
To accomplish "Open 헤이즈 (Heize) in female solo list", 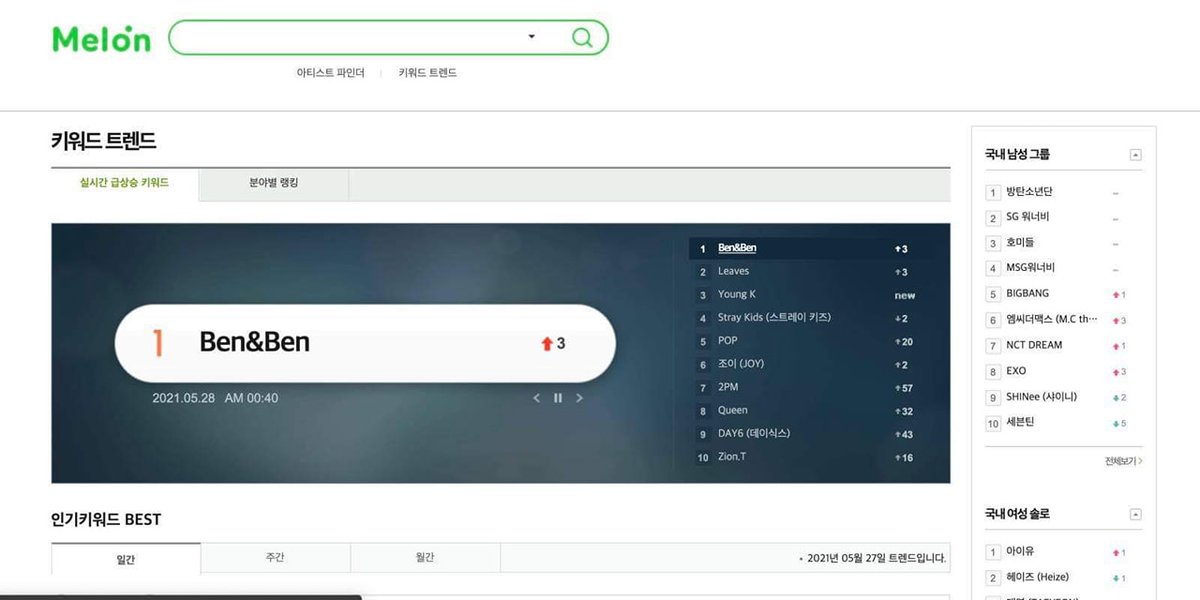I will click(1038, 577).
